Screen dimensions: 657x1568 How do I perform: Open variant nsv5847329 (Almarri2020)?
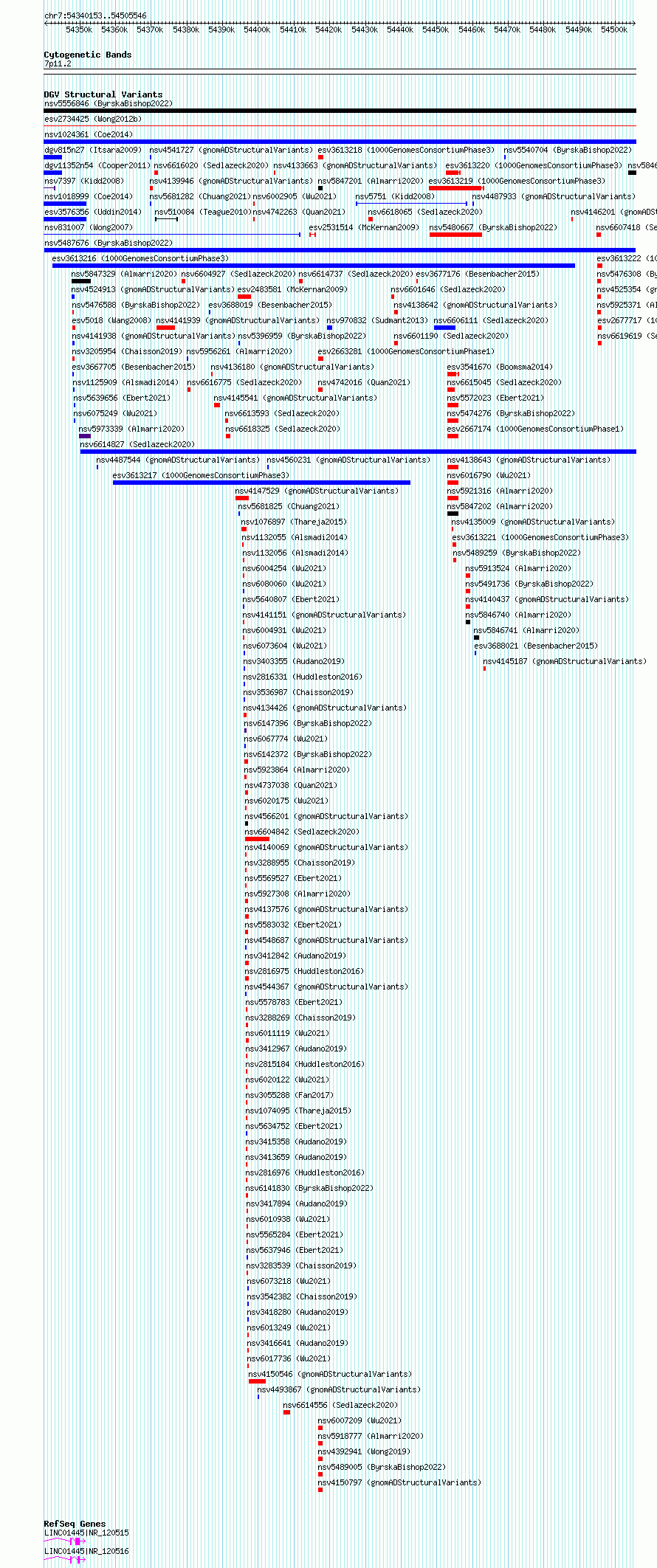(124, 274)
